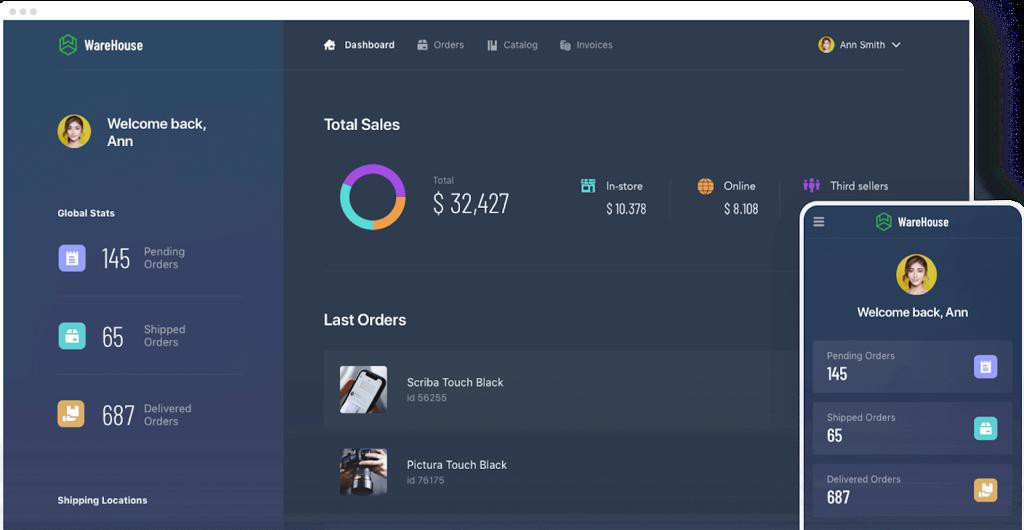Click the mobile Delivered Orders card icon
Image resolution: width=1024 pixels, height=530 pixels.
coord(985,490)
